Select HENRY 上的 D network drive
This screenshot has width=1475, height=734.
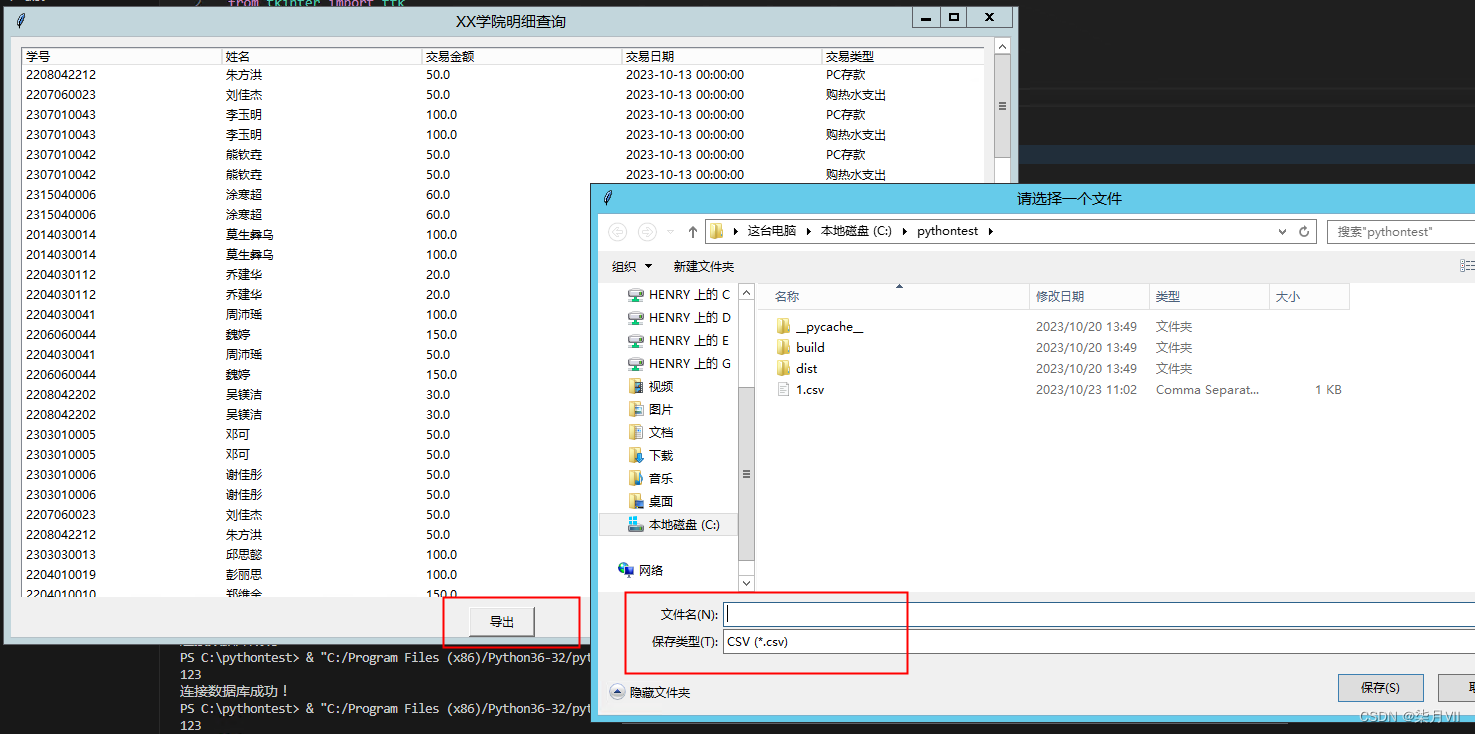[679, 318]
